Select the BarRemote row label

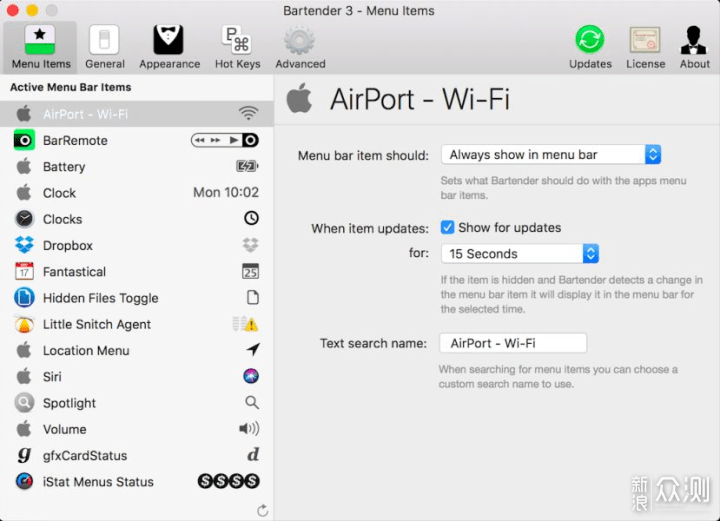[75, 140]
